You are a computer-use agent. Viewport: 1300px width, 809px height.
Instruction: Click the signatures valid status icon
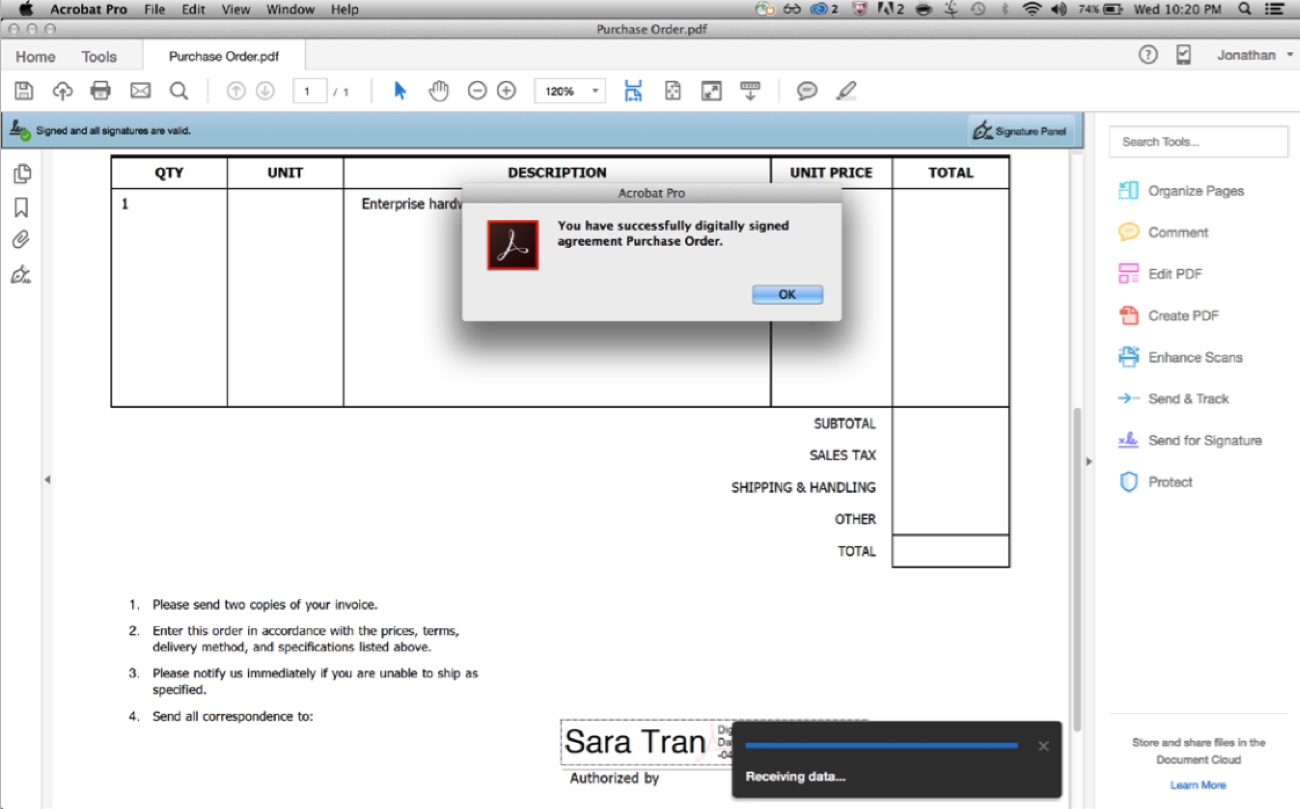tap(20, 130)
